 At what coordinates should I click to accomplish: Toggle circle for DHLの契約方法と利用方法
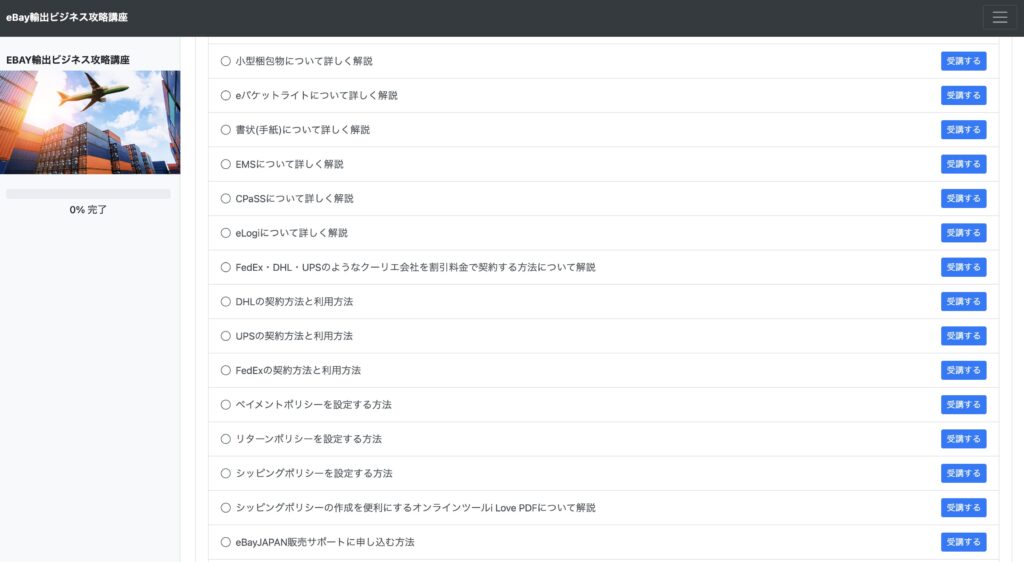pos(225,302)
